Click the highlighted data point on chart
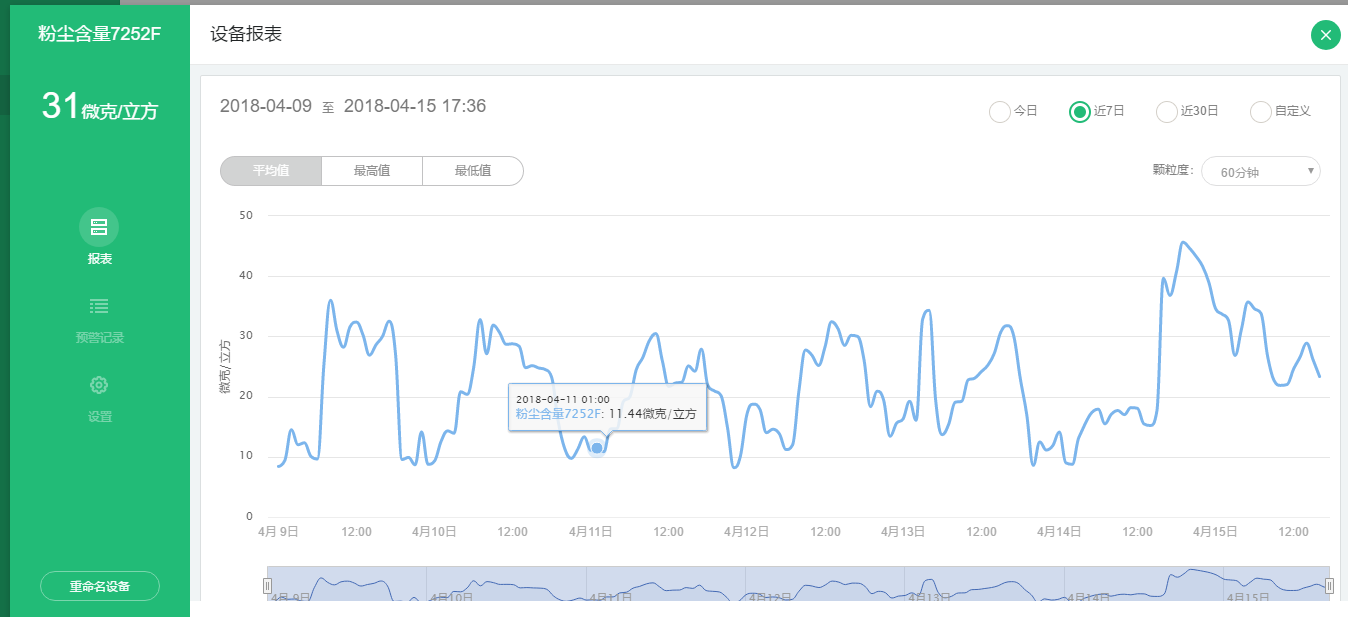This screenshot has height=617, width=1348. click(x=597, y=448)
